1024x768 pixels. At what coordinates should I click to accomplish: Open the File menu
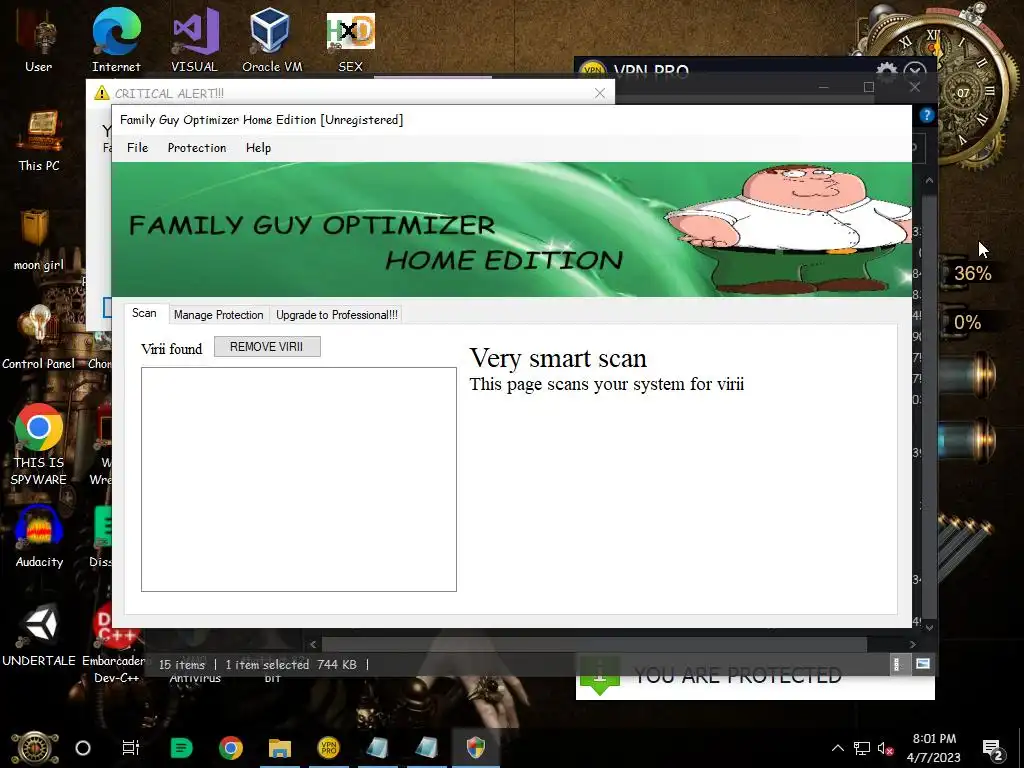click(137, 148)
